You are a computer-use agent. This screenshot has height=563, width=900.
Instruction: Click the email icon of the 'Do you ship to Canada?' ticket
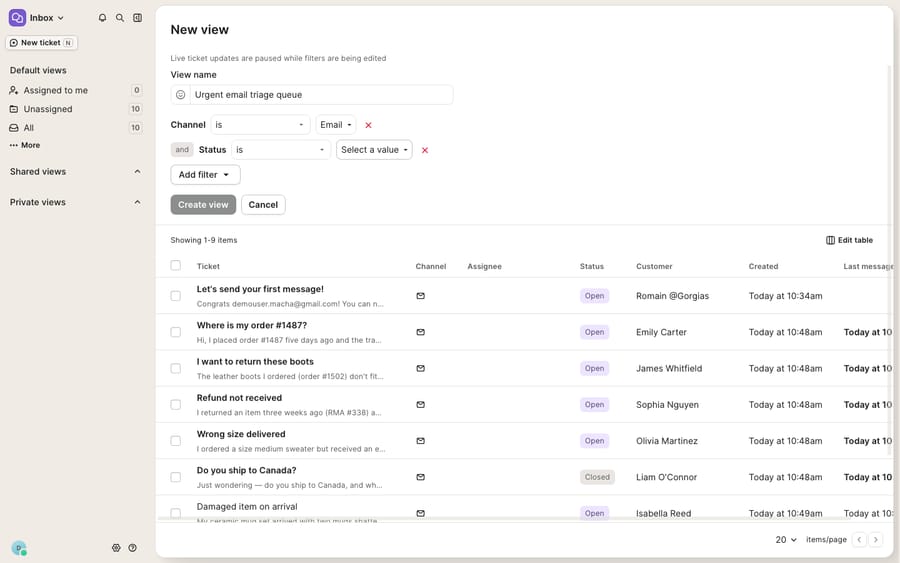tap(421, 477)
